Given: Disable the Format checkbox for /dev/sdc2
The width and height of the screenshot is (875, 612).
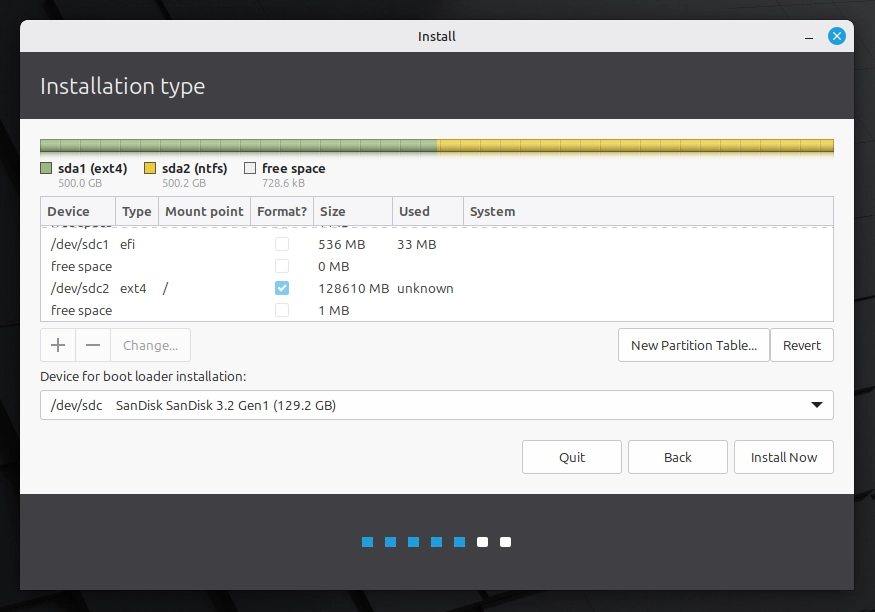Looking at the screenshot, I should click(x=282, y=287).
